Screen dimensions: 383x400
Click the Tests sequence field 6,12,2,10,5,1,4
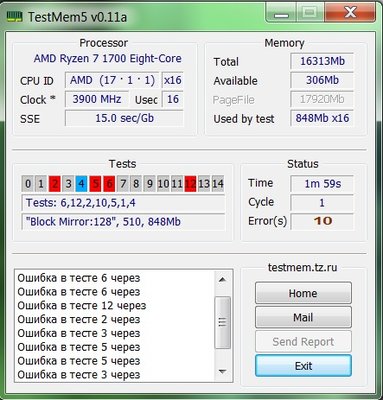click(x=123, y=203)
